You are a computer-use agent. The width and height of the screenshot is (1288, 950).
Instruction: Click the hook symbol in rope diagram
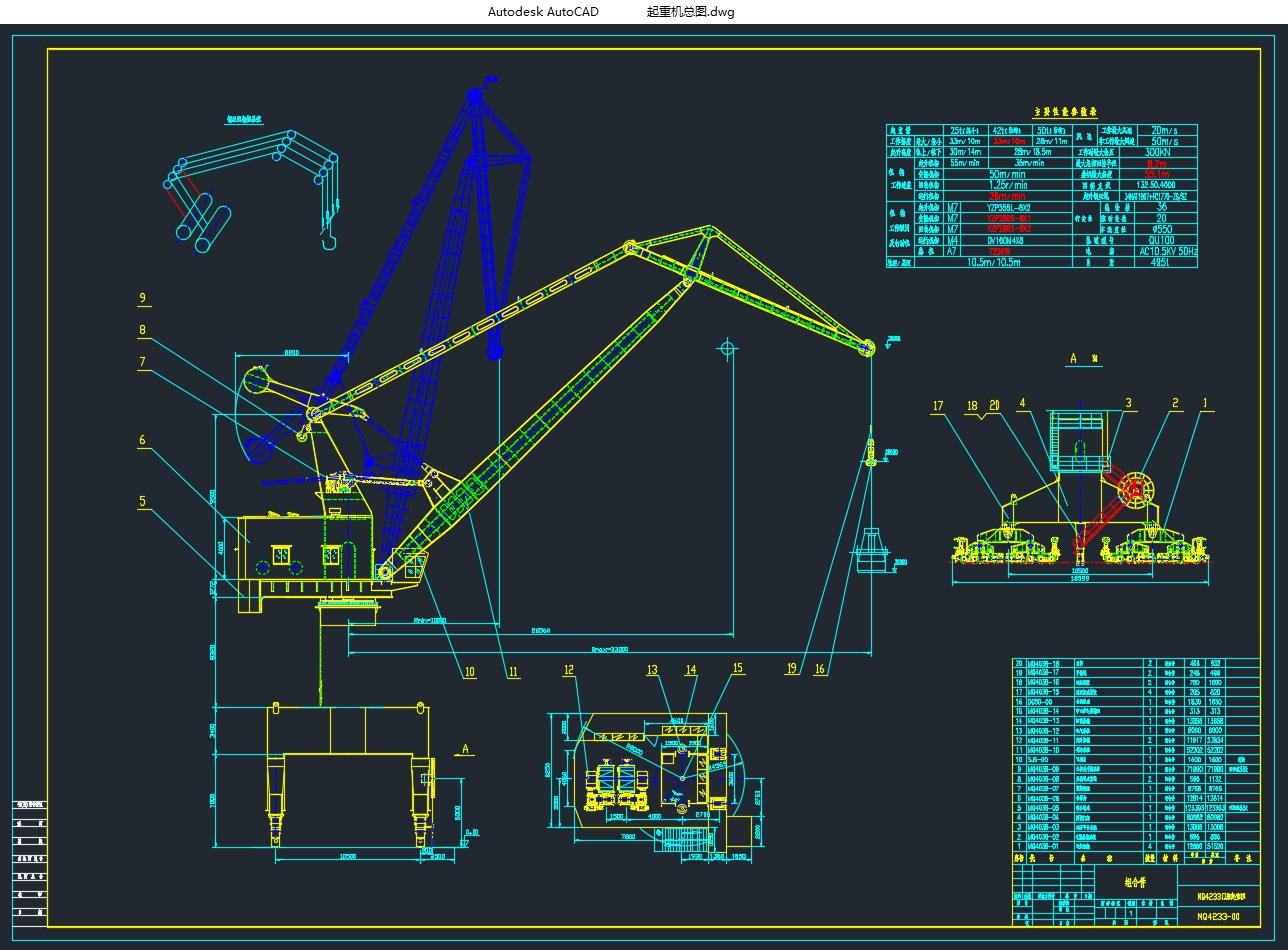click(329, 236)
